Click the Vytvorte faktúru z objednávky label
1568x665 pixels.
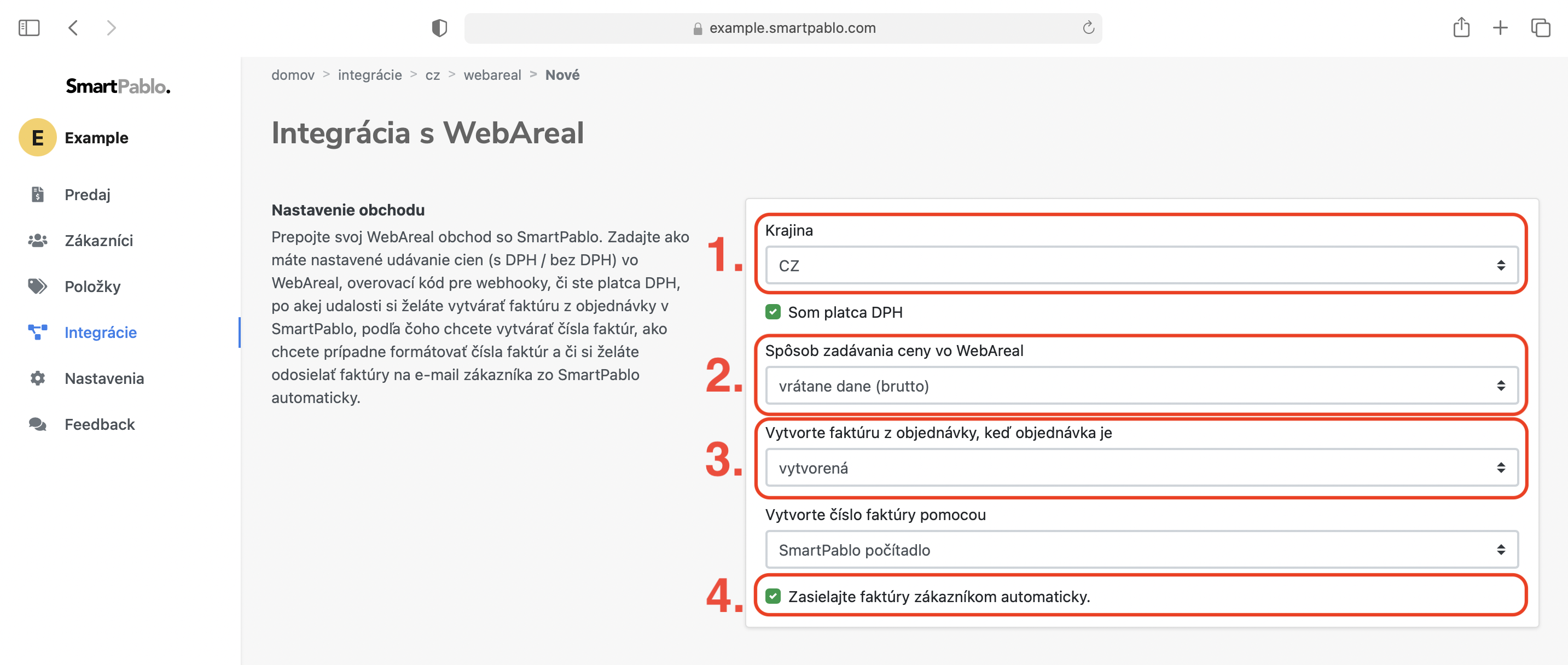coord(938,433)
